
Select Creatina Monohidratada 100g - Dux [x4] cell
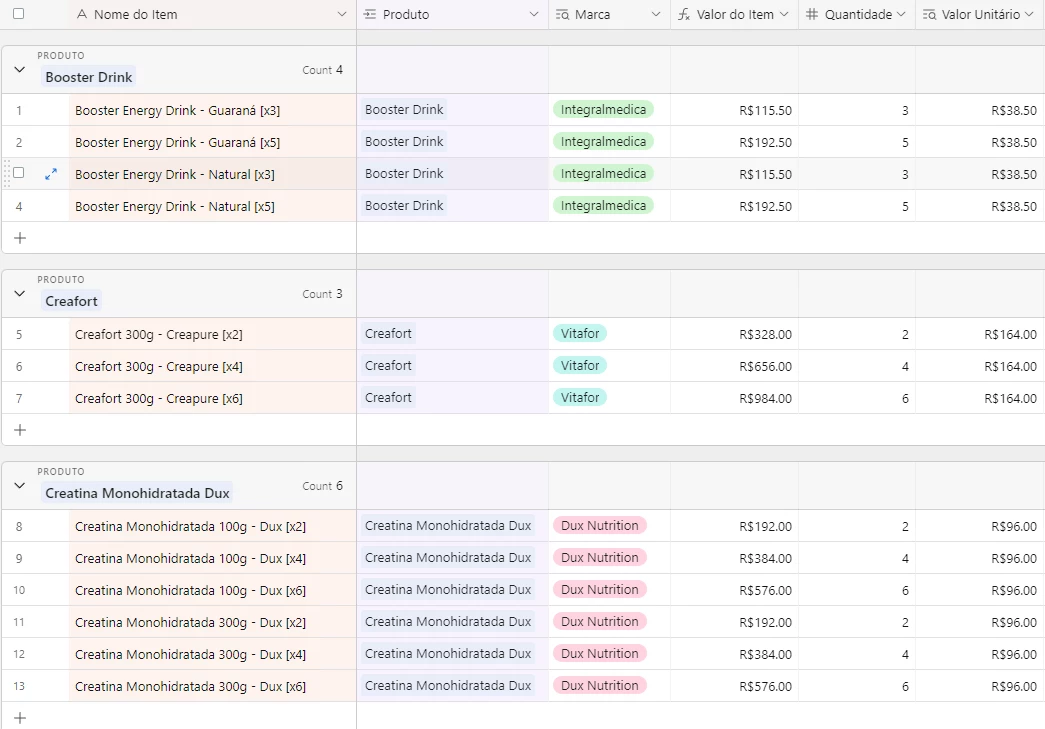(x=213, y=558)
